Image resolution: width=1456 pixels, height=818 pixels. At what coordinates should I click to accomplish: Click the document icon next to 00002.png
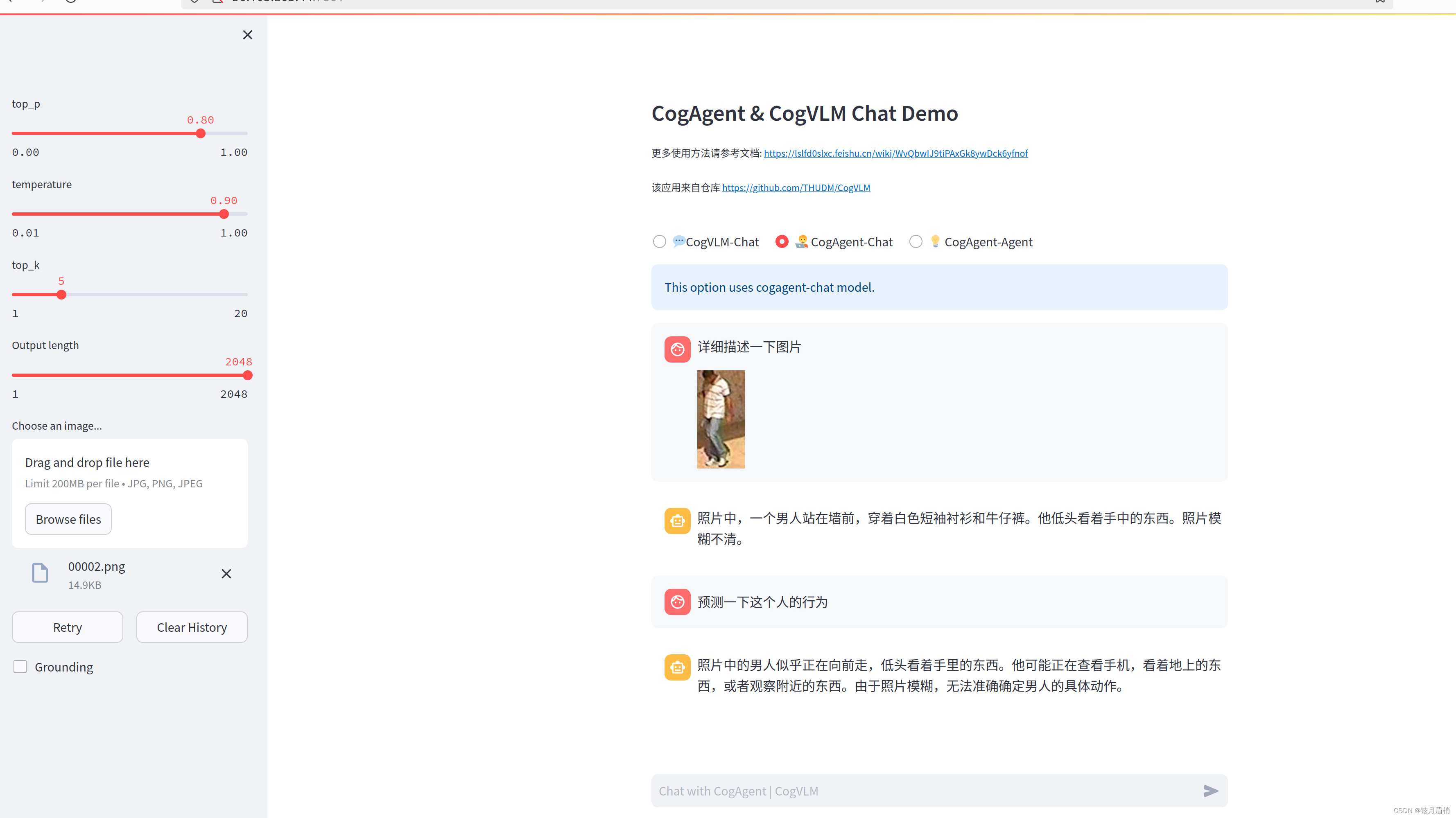coord(40,573)
